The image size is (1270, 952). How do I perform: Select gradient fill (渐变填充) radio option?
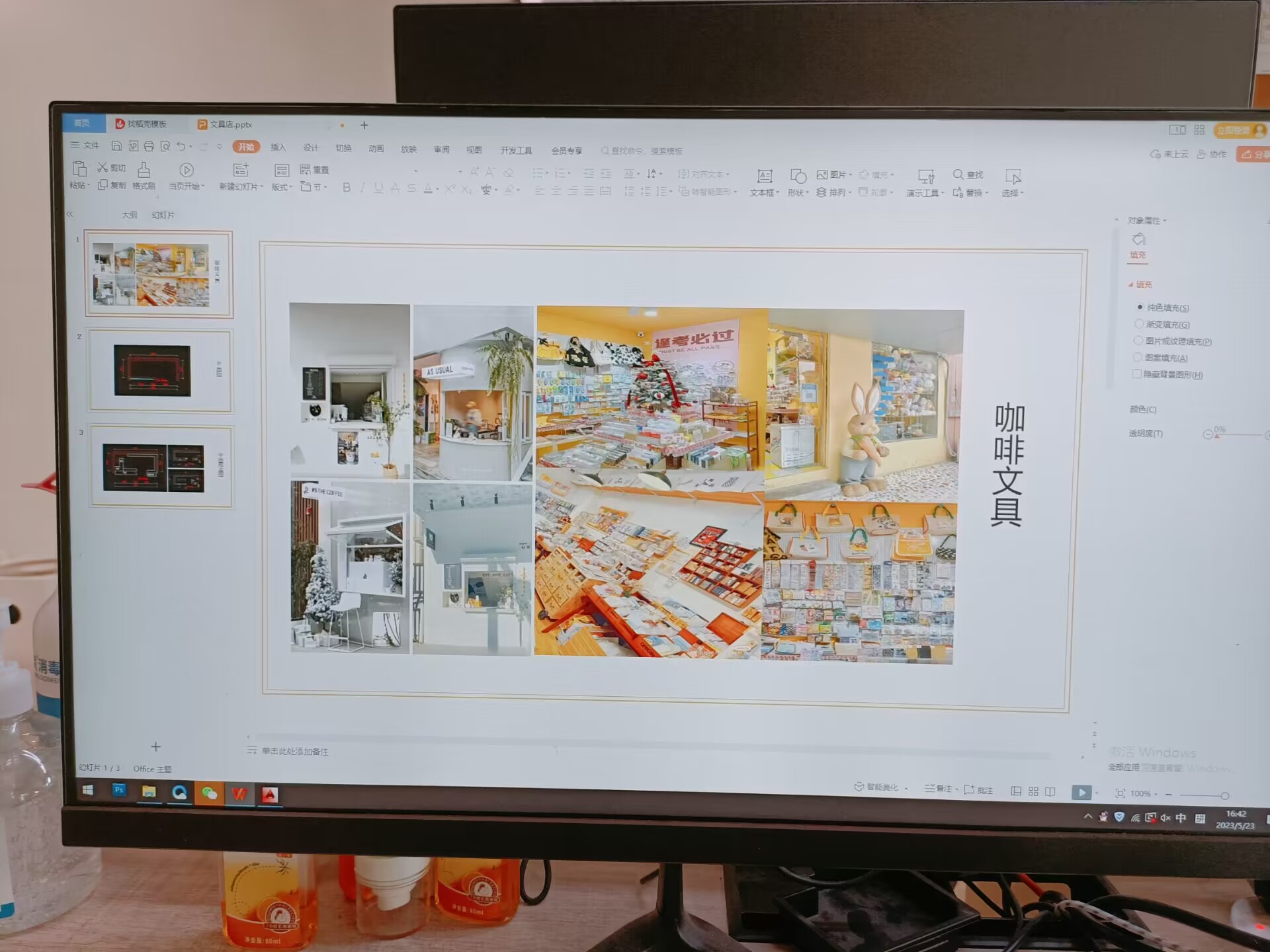[1139, 324]
